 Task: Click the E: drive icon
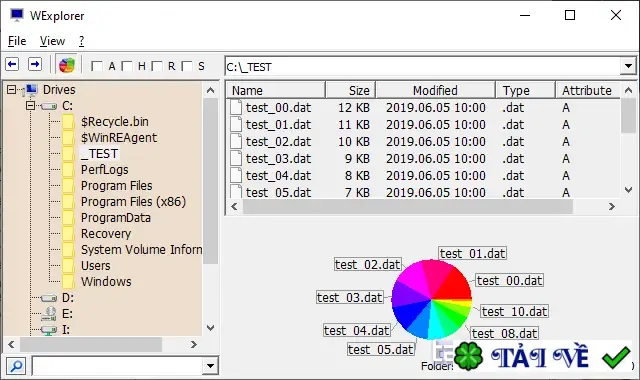click(49, 313)
